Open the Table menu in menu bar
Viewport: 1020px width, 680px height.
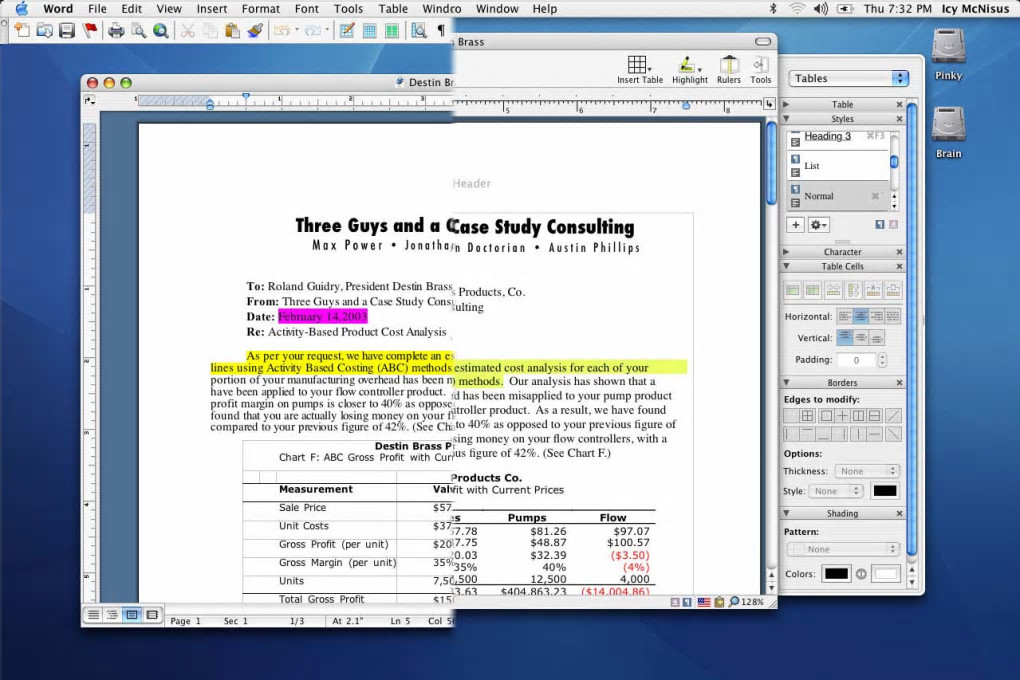click(393, 9)
